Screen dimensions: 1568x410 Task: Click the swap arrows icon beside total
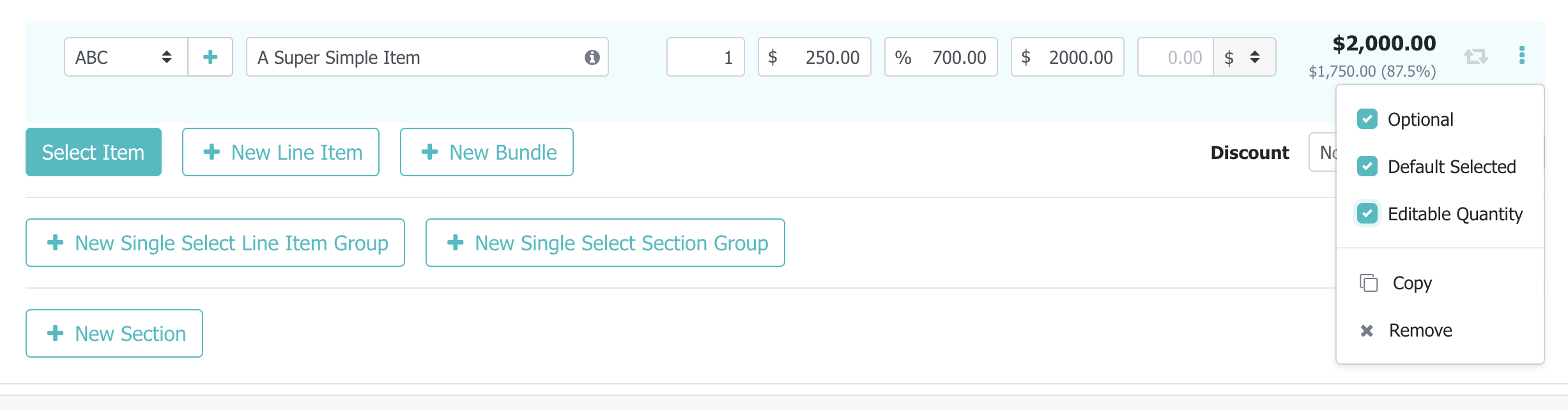point(1476,57)
